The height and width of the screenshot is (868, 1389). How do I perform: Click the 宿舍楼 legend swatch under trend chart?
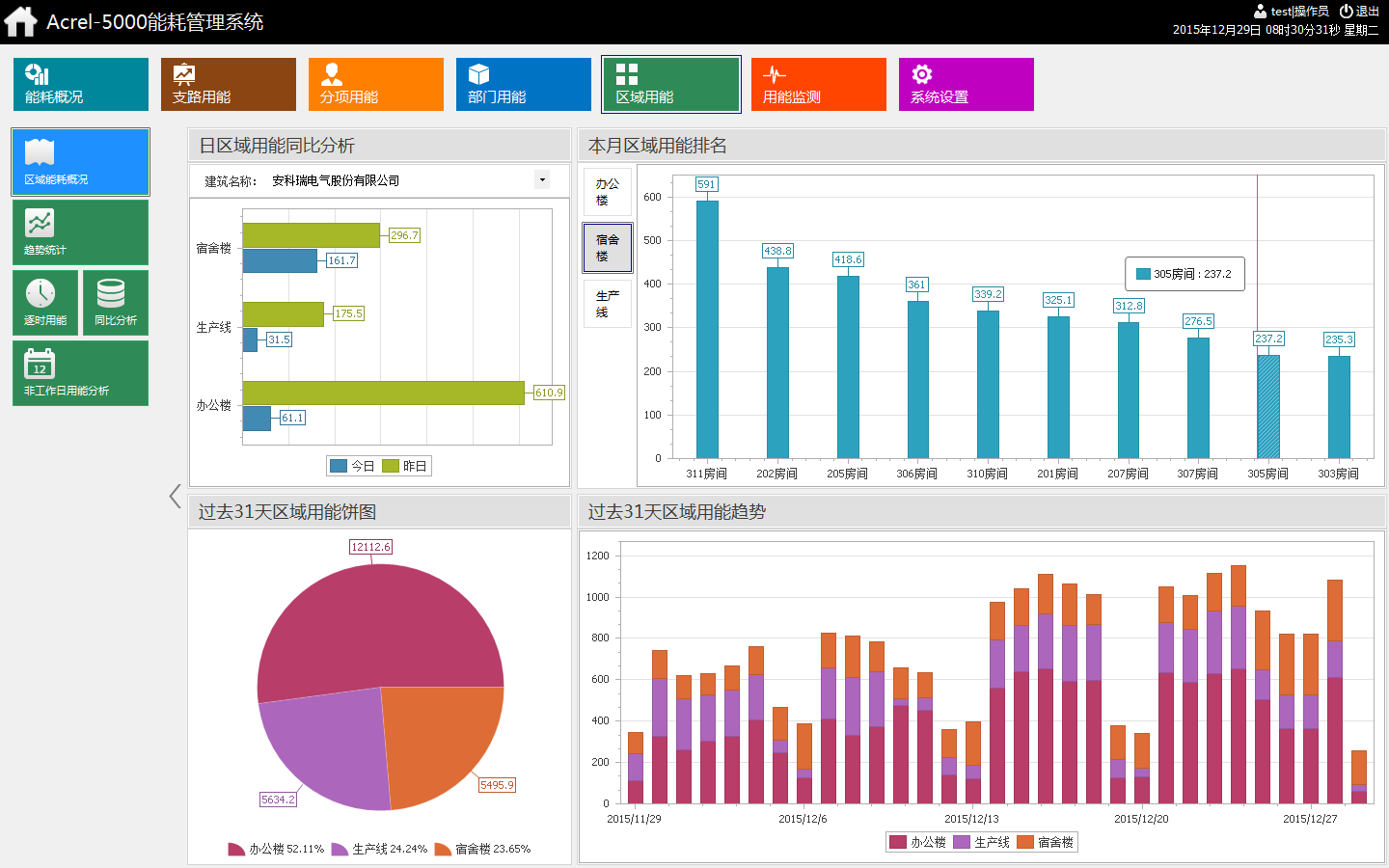coord(1025,842)
